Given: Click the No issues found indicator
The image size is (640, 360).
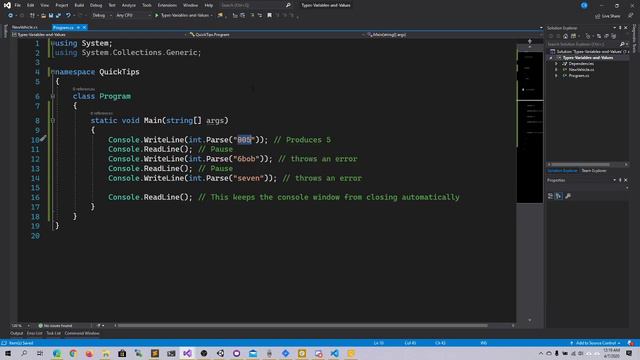Looking at the screenshot, I should point(55,326).
